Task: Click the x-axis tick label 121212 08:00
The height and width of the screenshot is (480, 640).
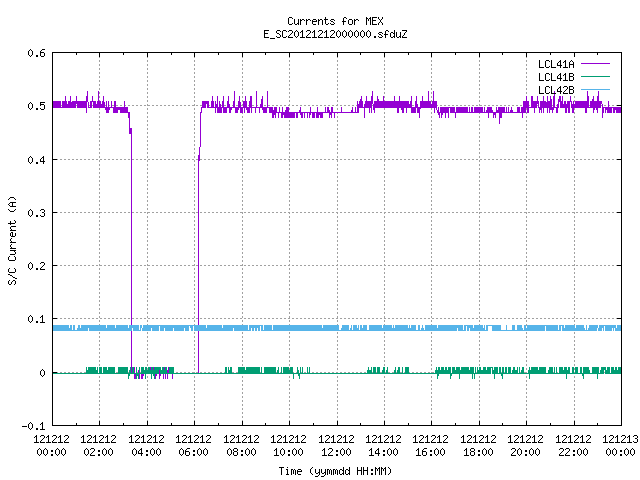Action: click(241, 446)
